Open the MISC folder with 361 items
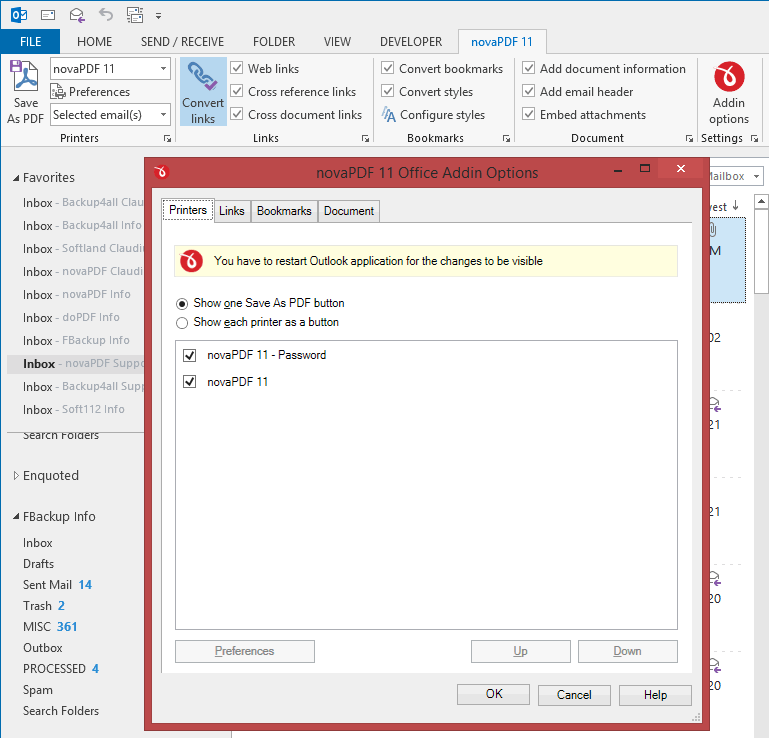769x738 pixels. pyautogui.click(x=50, y=627)
